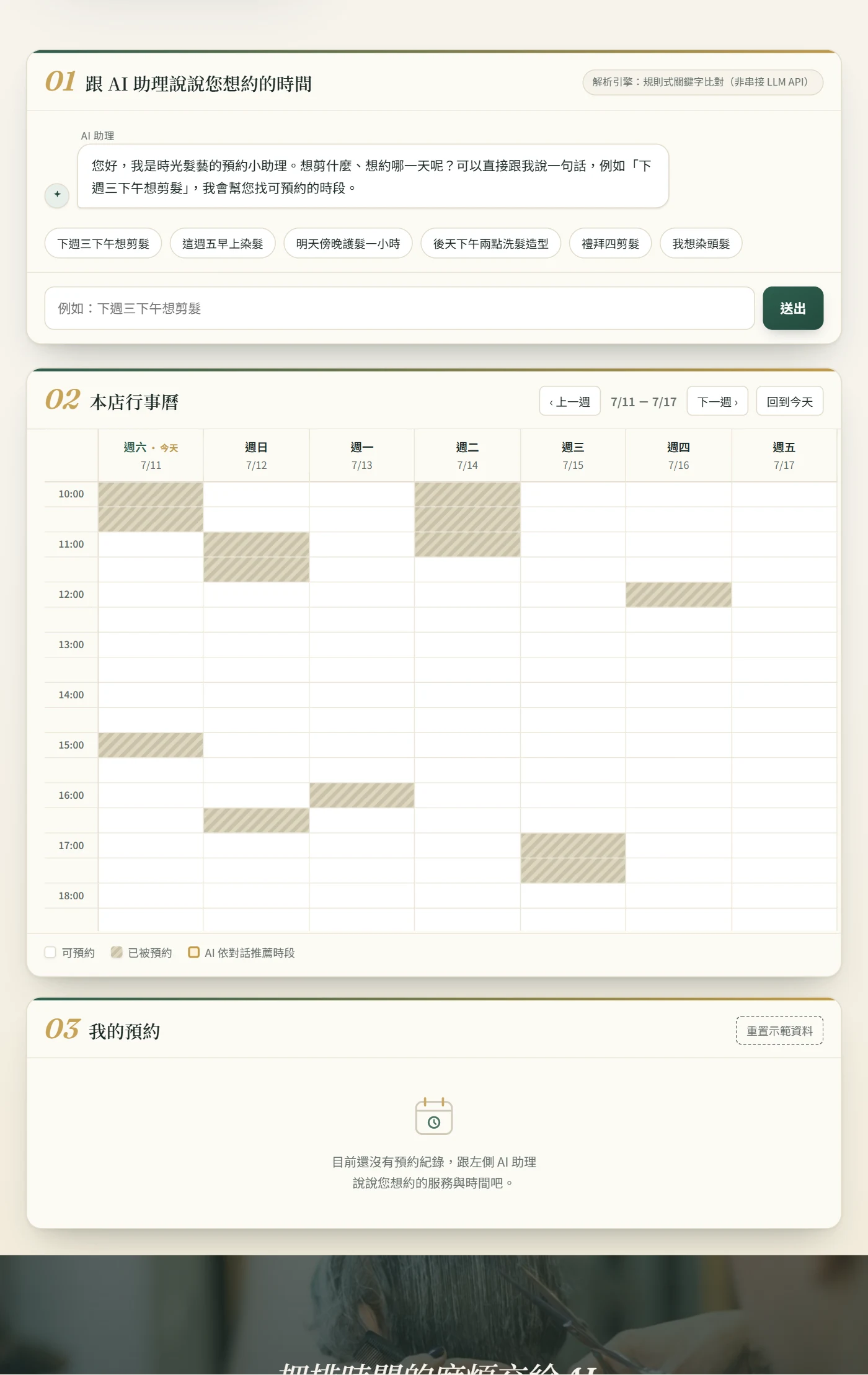Screen dimensions: 868x1375
Task: Send the message with 送出 button
Action: click(793, 308)
